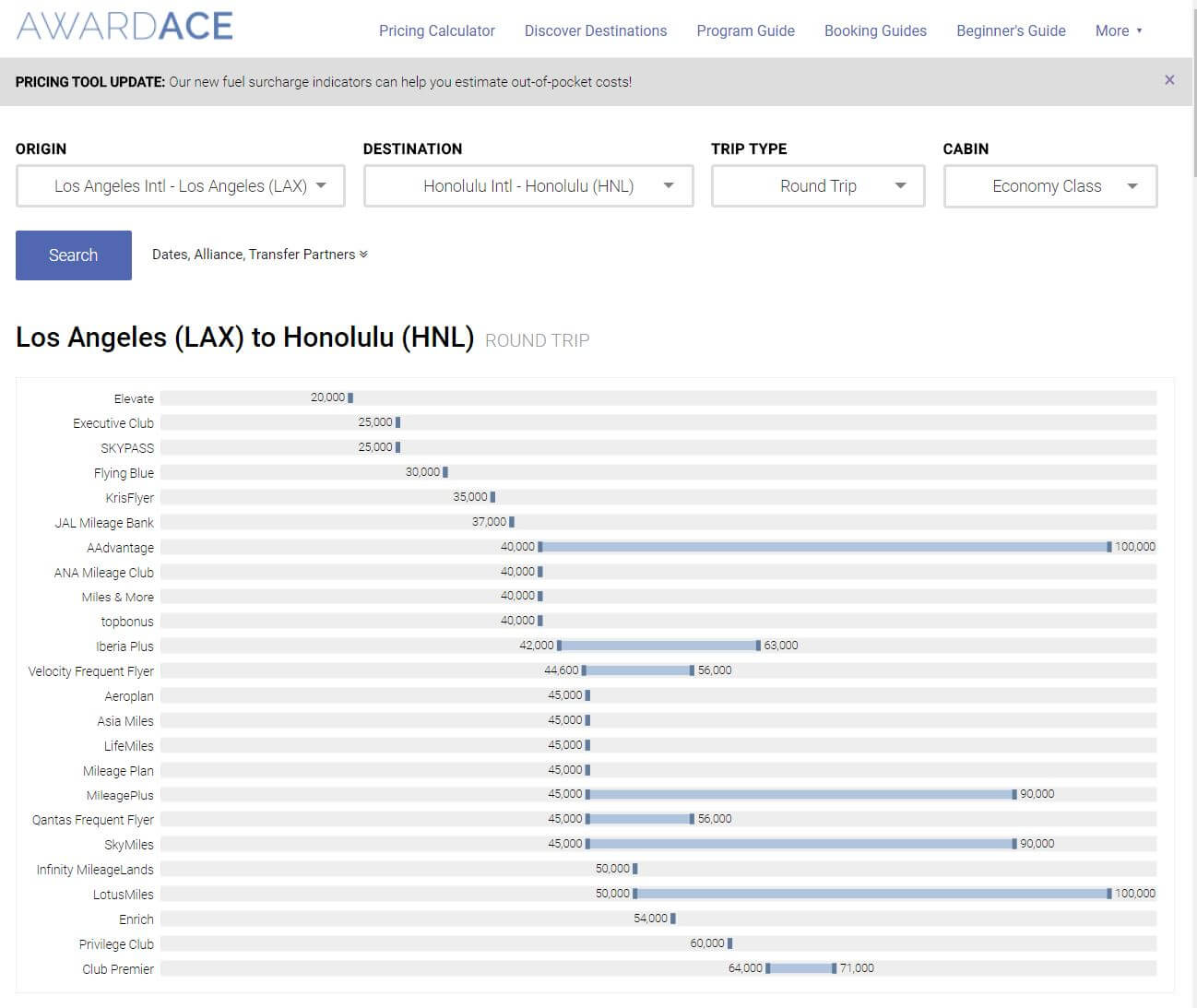Open the Trip Type dropdown
Image resolution: width=1197 pixels, height=1008 pixels.
(x=818, y=185)
